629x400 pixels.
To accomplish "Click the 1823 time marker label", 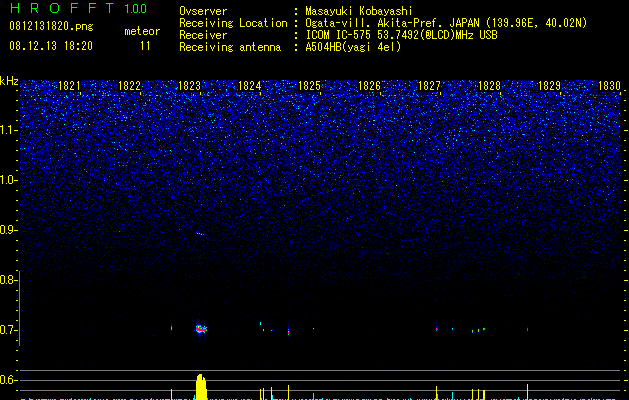I will point(189,86).
